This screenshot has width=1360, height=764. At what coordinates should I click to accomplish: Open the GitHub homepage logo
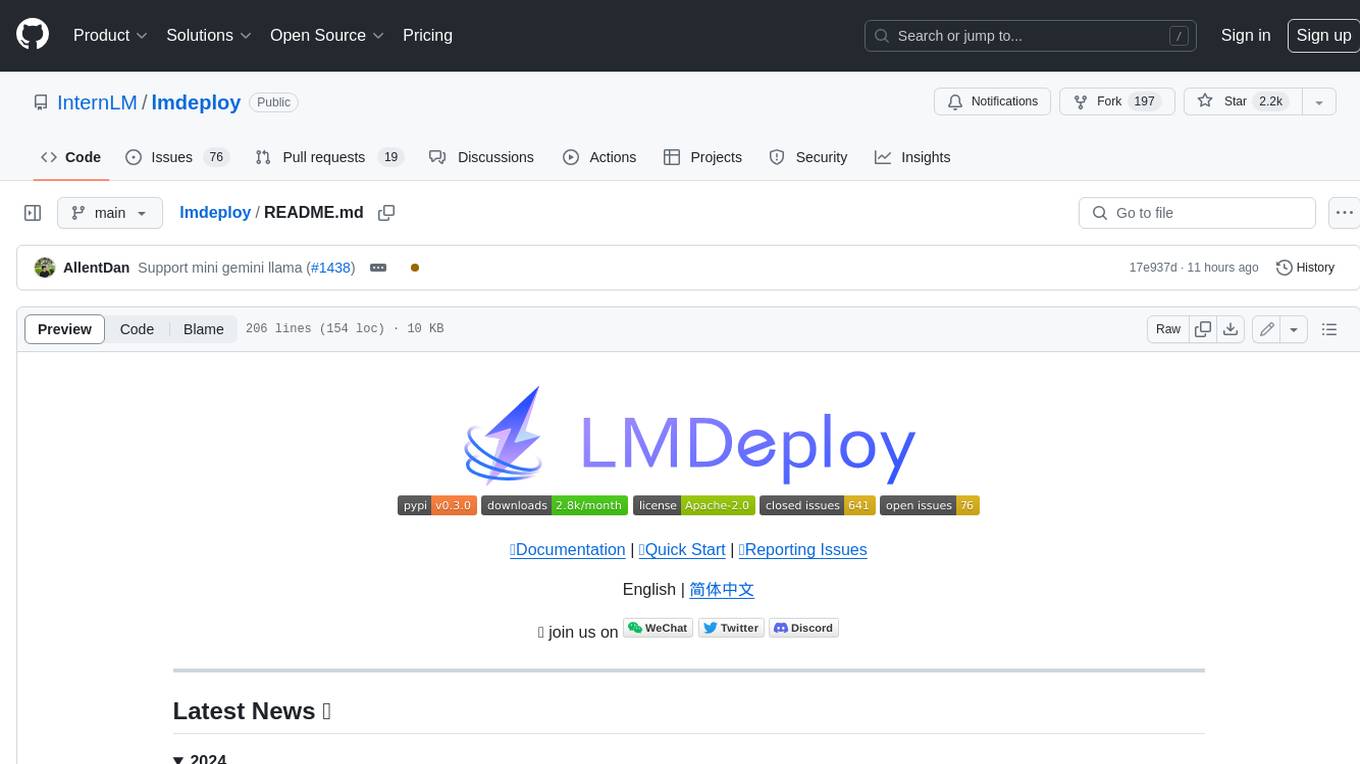tap(32, 35)
